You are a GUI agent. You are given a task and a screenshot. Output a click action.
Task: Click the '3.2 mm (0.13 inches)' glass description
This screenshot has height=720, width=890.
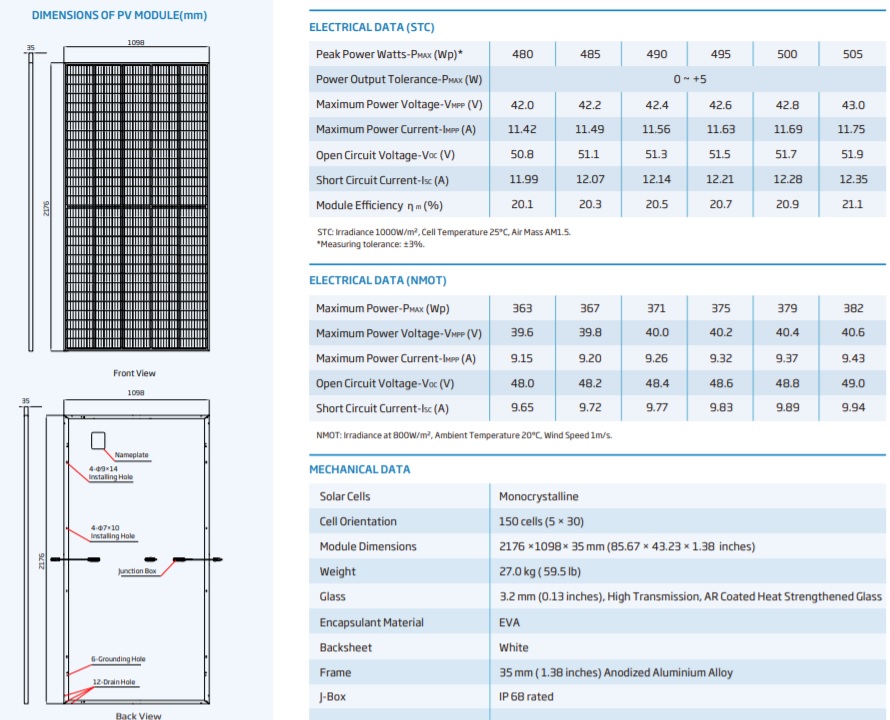[x=690, y=597]
